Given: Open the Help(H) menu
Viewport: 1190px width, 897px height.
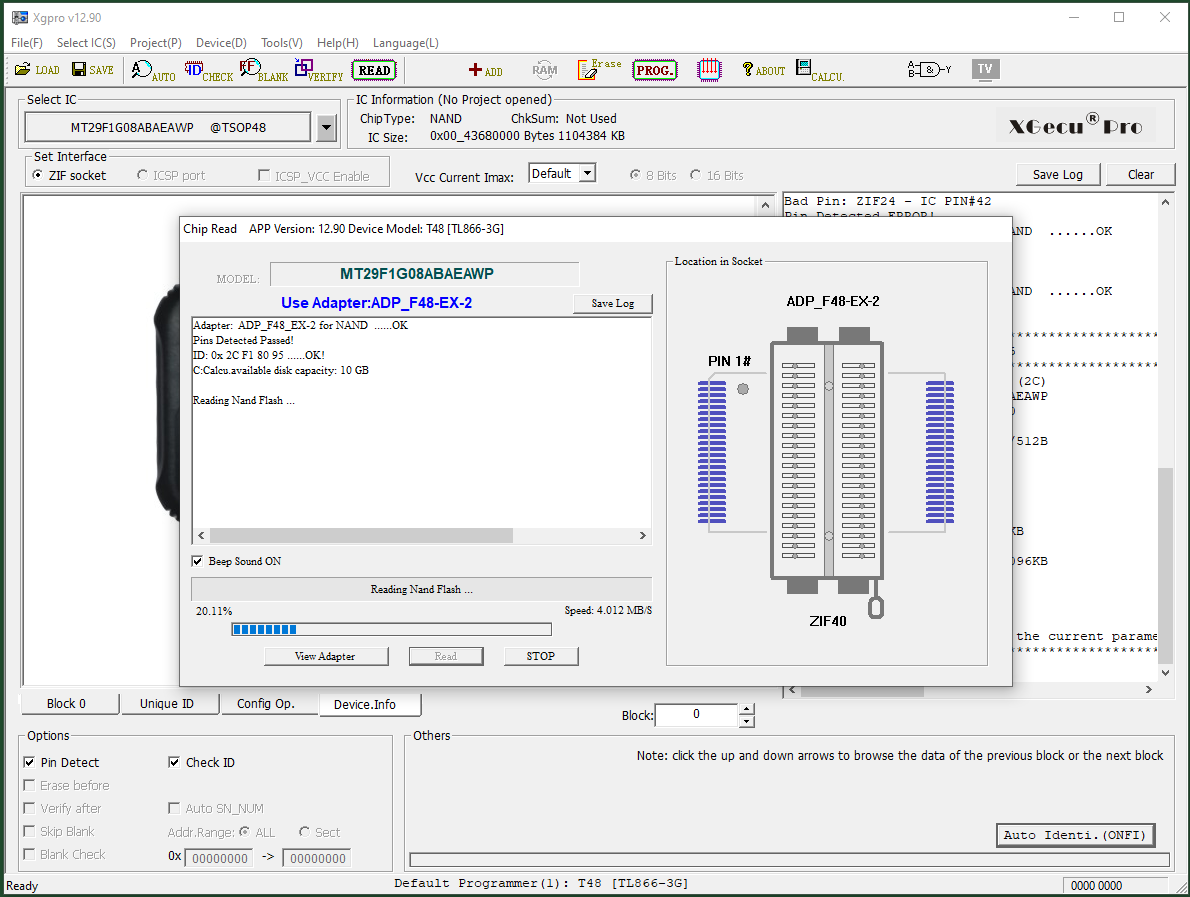Looking at the screenshot, I should [x=338, y=42].
